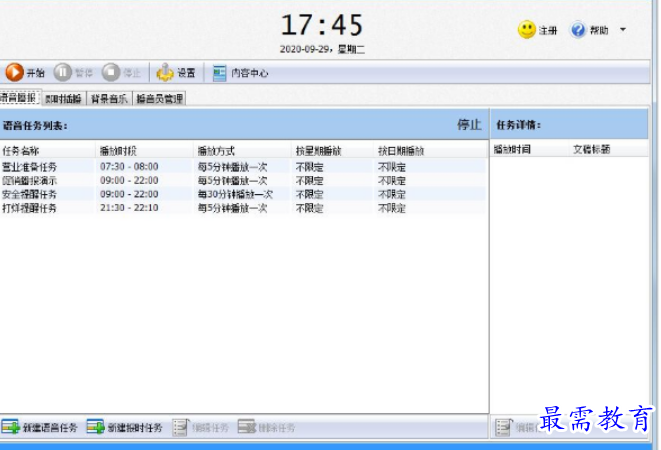
Task: Click 新建语音任务 at the bottom
Action: [x=40, y=427]
